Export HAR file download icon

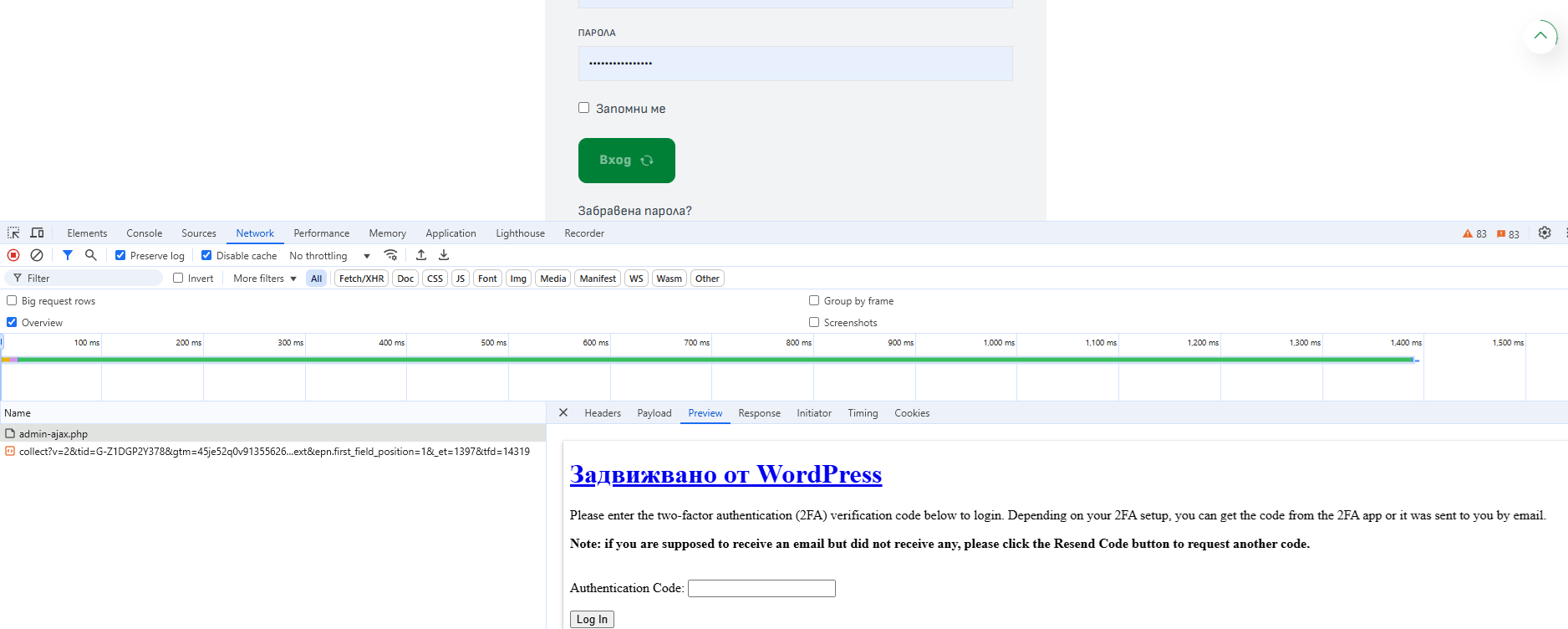point(444,255)
